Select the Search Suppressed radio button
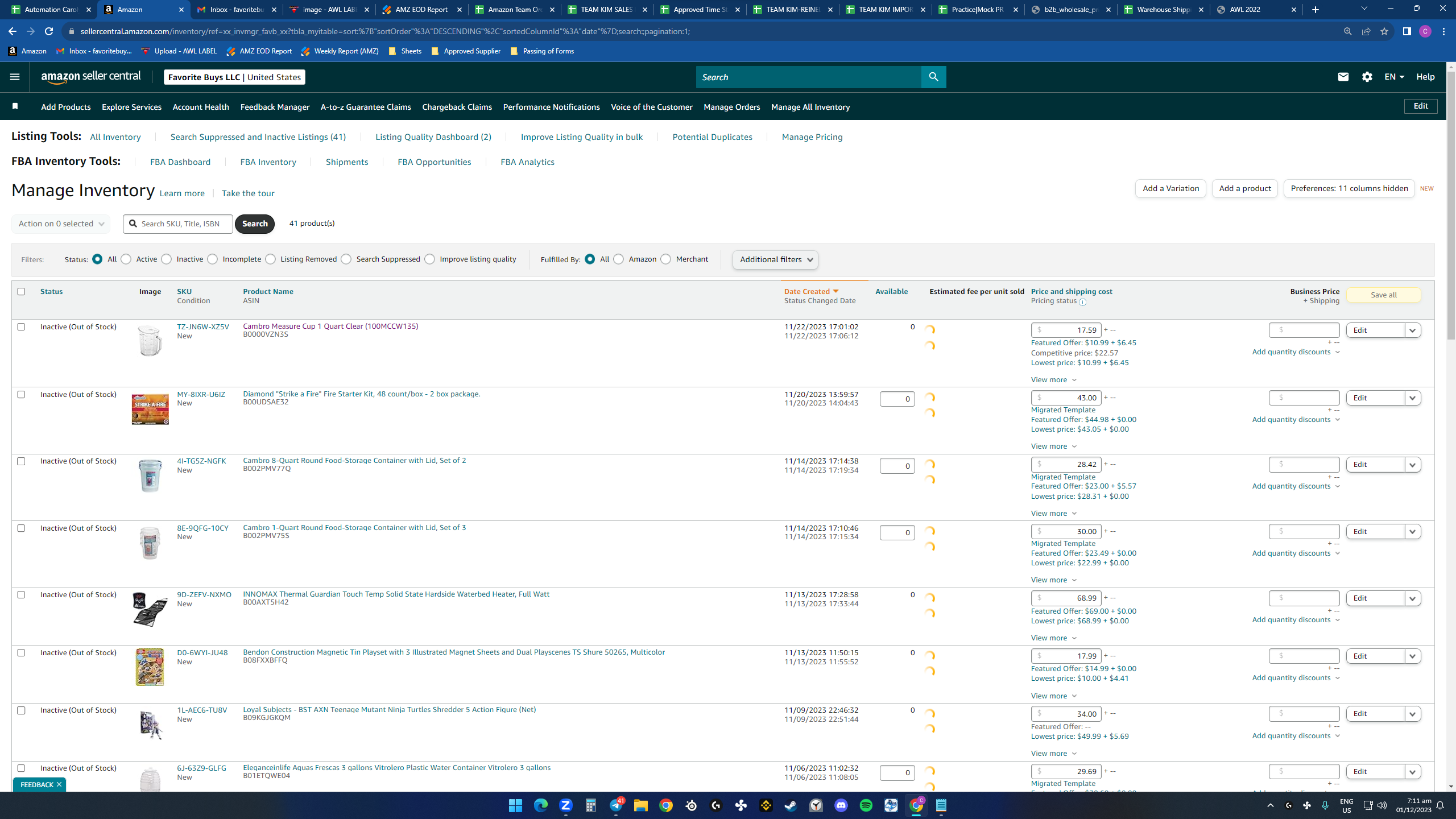The image size is (1456, 819). 346,259
